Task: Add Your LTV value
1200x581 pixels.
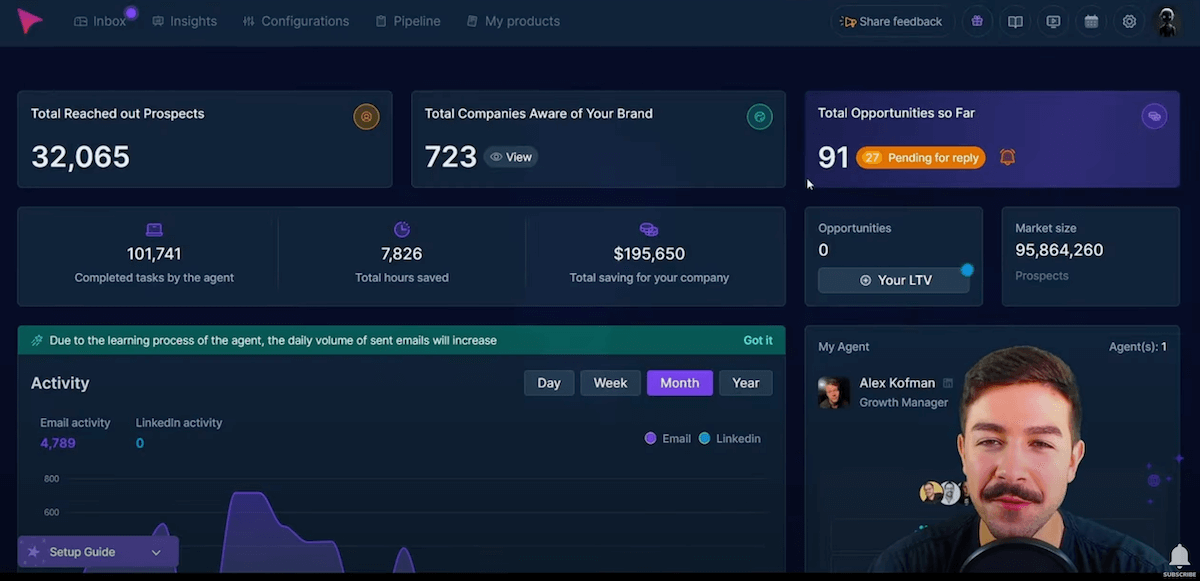Action: click(x=894, y=280)
